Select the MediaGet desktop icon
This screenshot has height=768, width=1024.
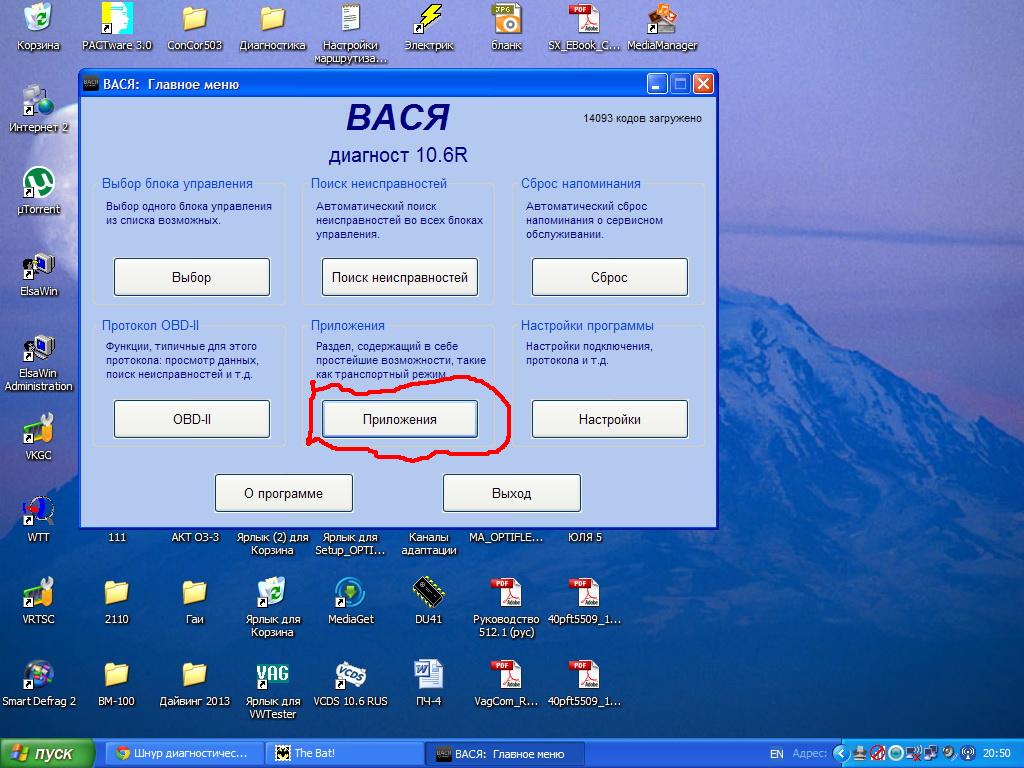(351, 593)
